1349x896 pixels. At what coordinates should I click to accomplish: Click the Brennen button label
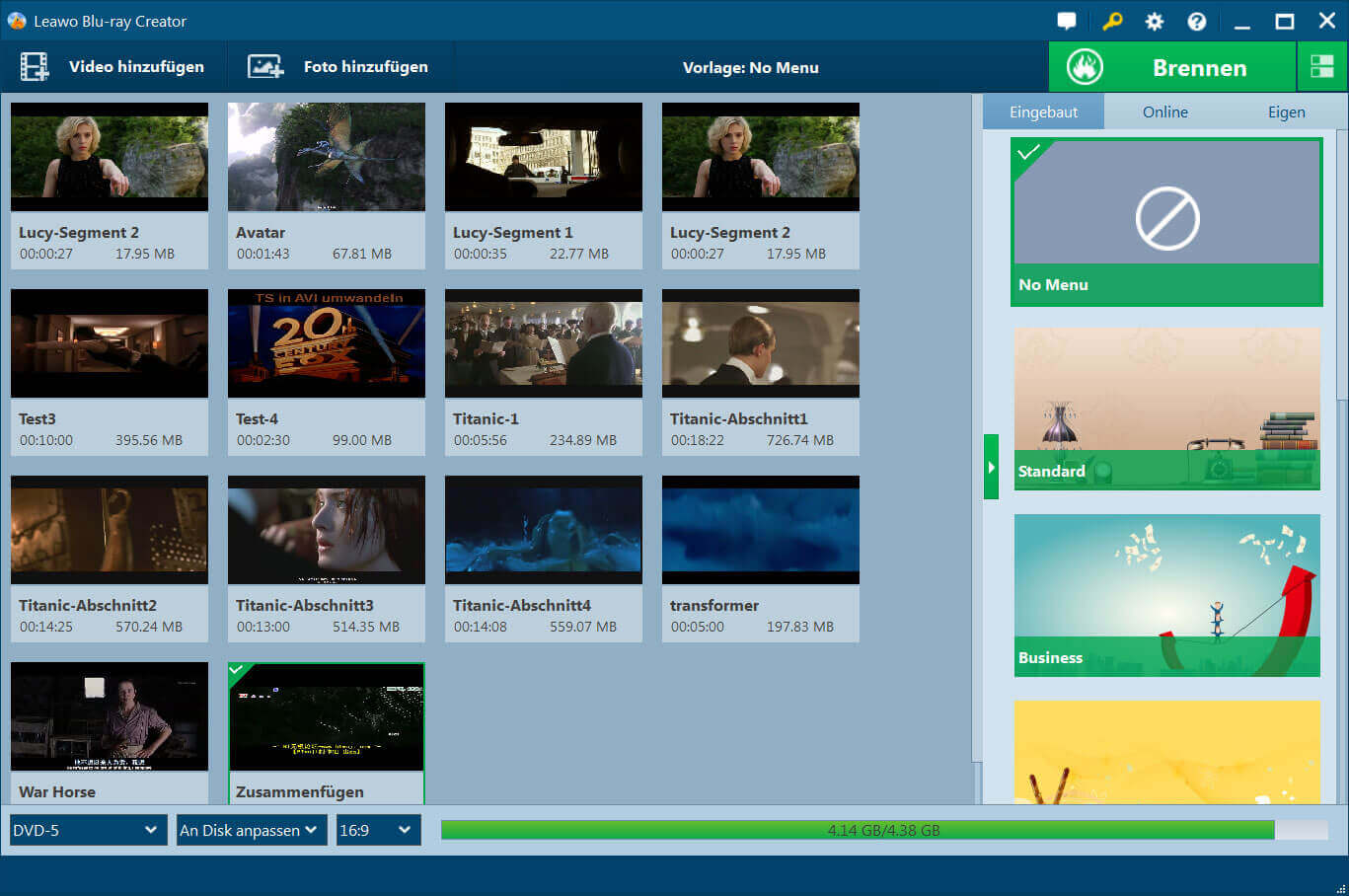point(1199,68)
